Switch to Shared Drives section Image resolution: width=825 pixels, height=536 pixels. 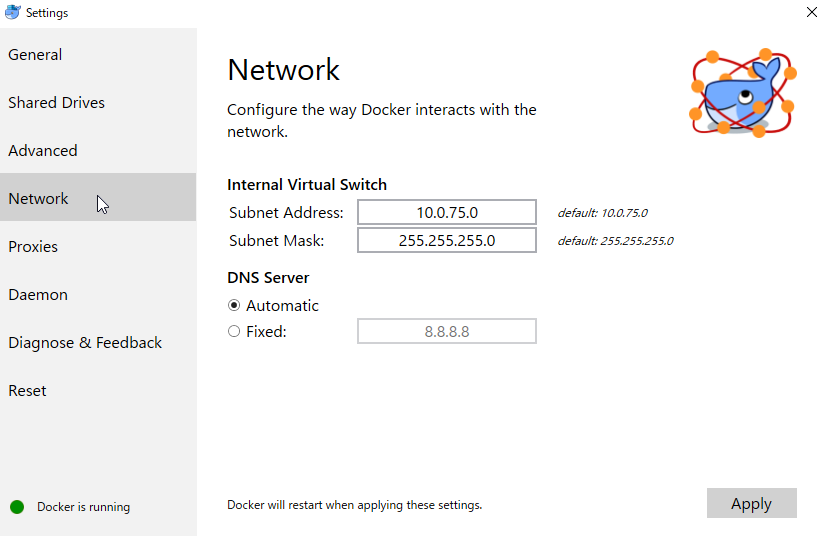[56, 103]
